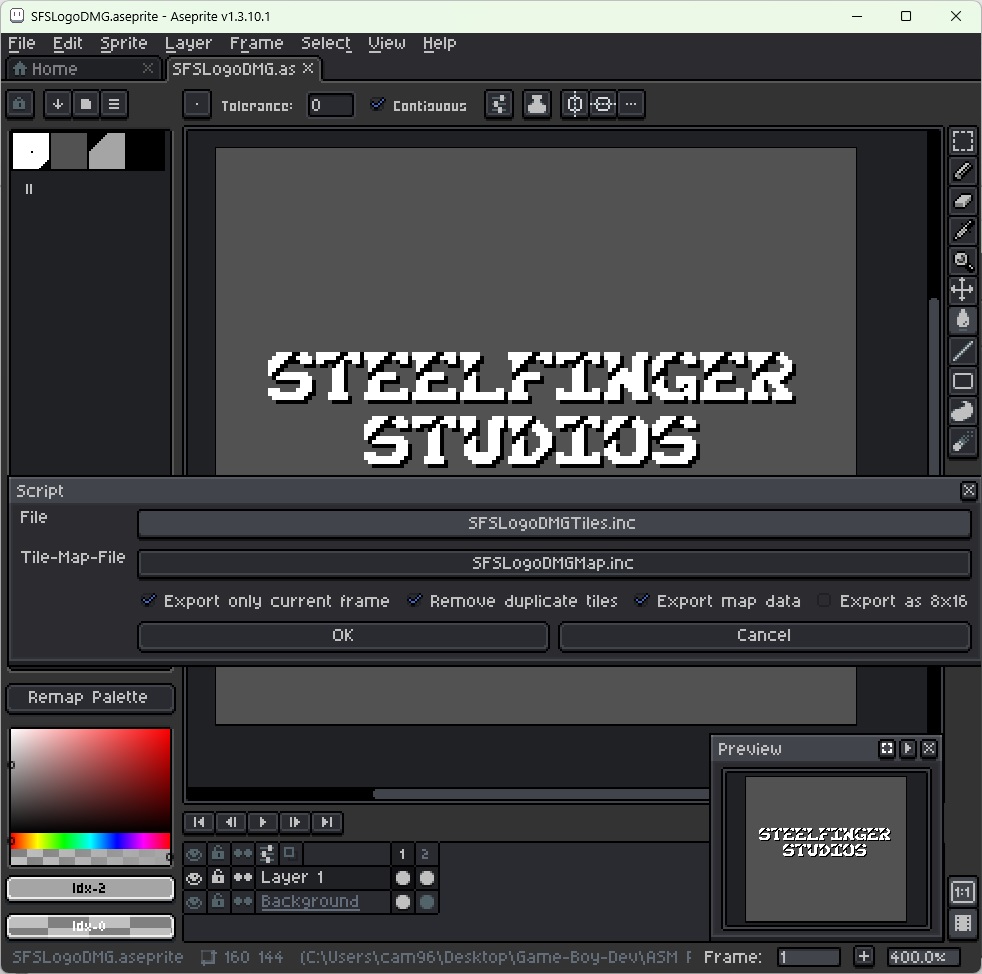Select the Line tool
This screenshot has width=982, height=974.
click(x=962, y=351)
